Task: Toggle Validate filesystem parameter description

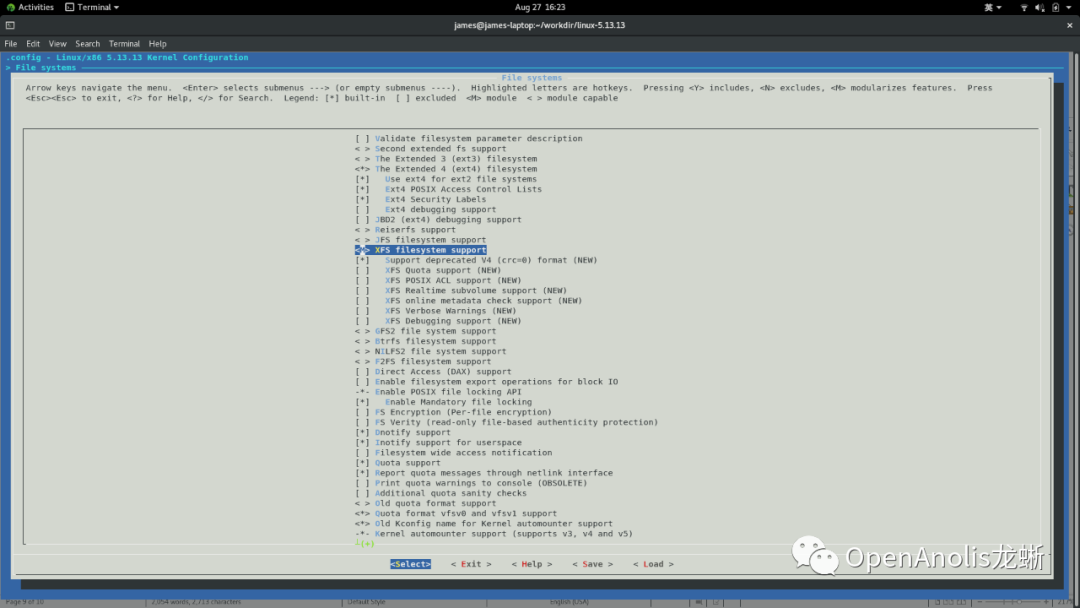Action: (x=468, y=138)
